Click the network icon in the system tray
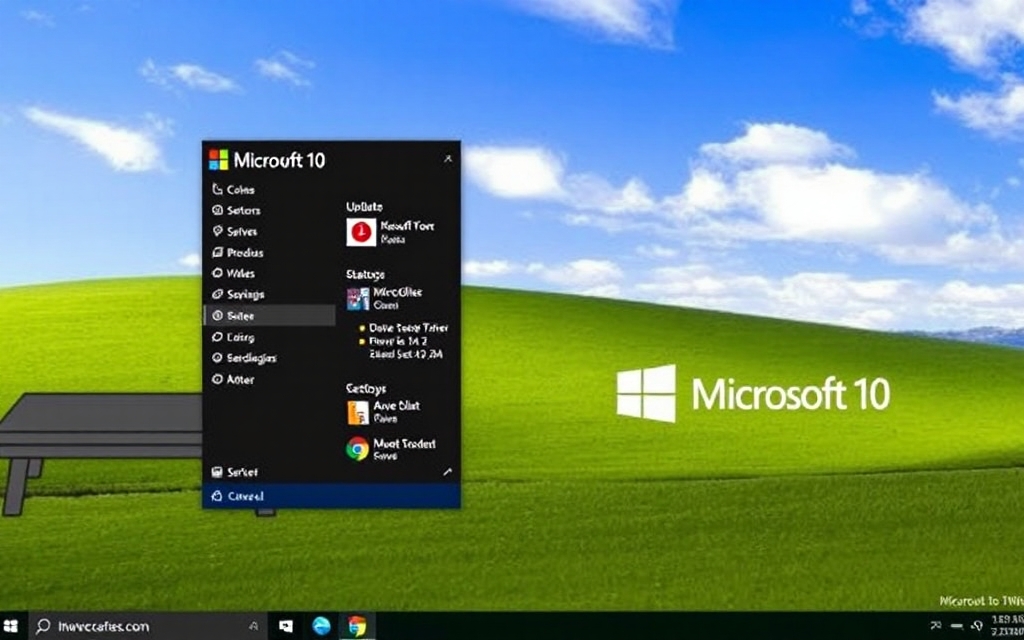 point(935,626)
